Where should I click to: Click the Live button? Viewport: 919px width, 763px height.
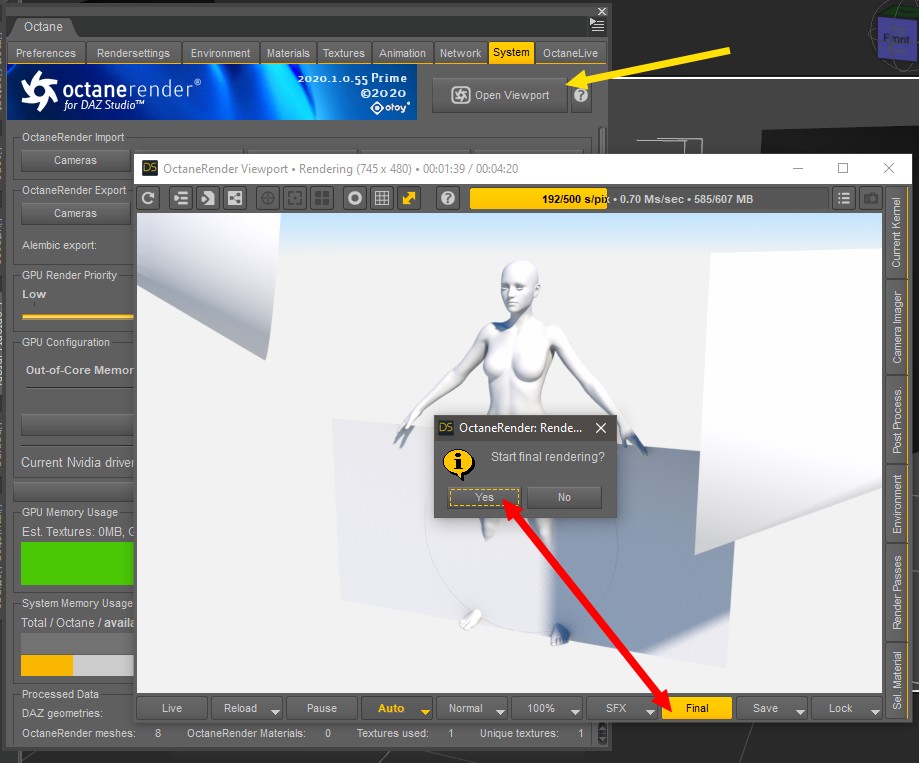tap(172, 708)
